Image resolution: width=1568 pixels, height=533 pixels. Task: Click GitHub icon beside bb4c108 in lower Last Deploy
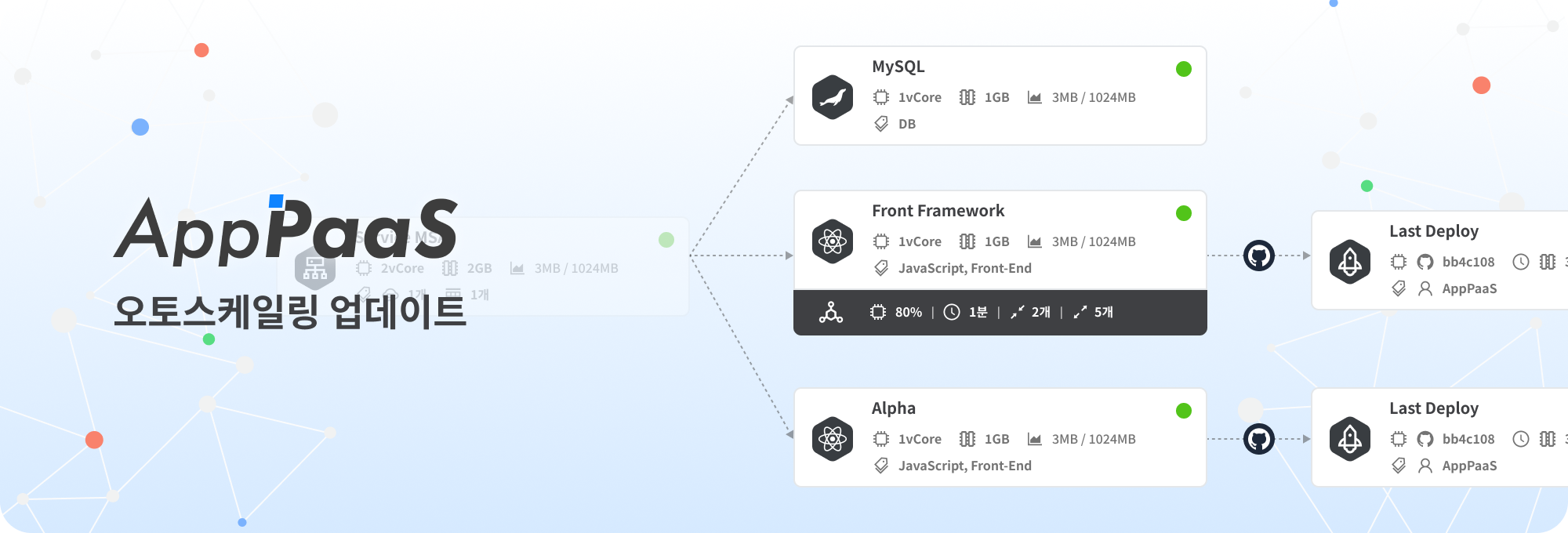pyautogui.click(x=1425, y=439)
